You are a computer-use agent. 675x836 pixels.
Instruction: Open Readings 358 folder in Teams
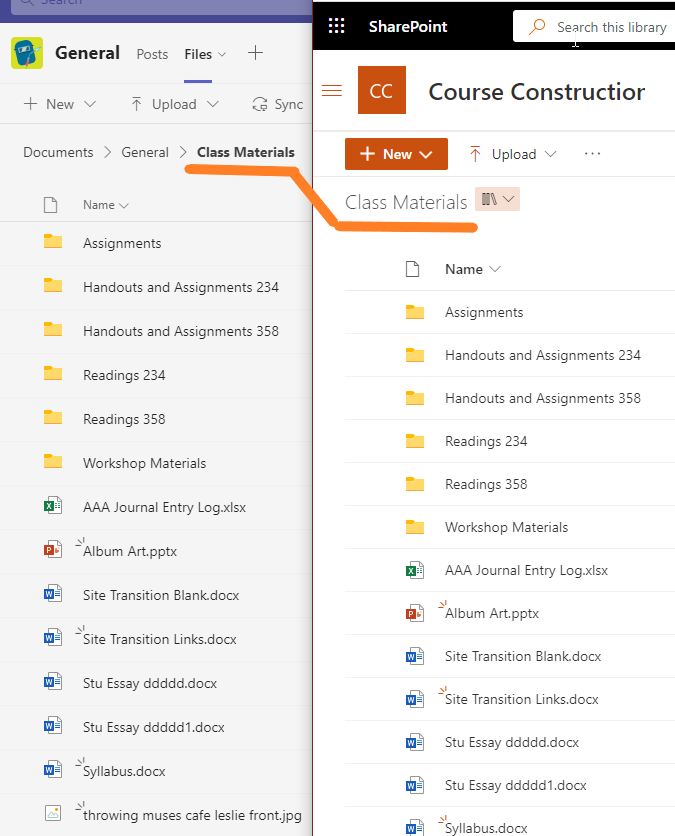tap(124, 420)
